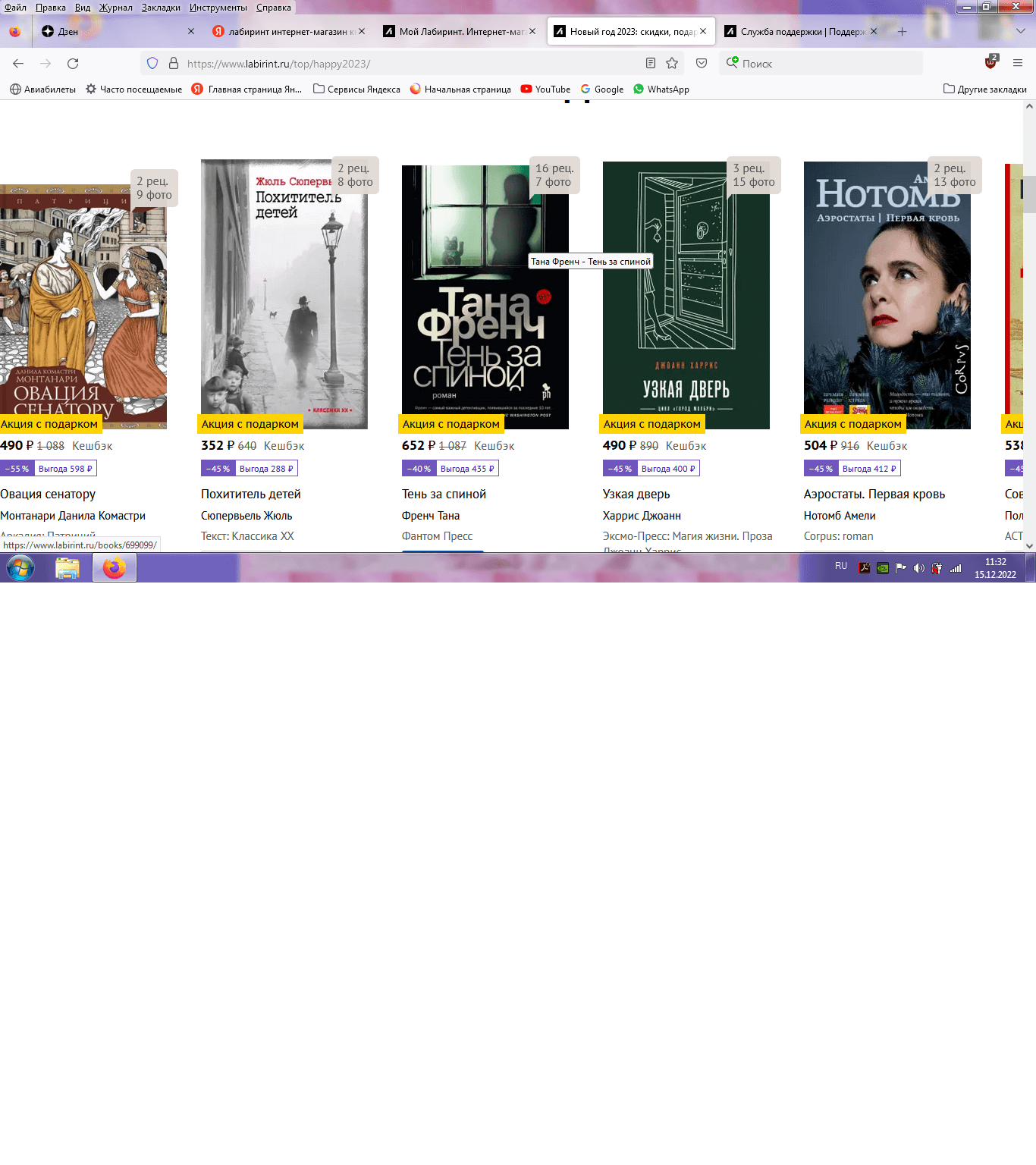Switch to the 'Служба поддержки' tab
This screenshot has height=1165, width=1036.
(801, 32)
